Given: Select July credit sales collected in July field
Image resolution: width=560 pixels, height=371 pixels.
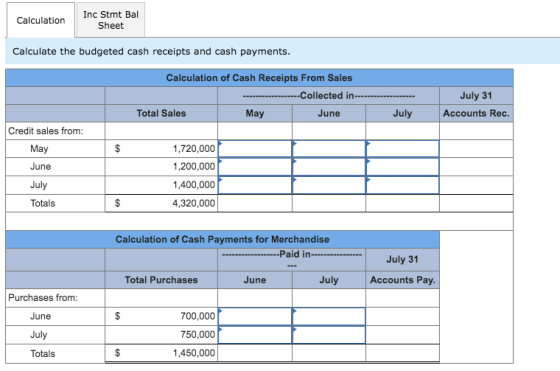Looking at the screenshot, I should point(402,185).
